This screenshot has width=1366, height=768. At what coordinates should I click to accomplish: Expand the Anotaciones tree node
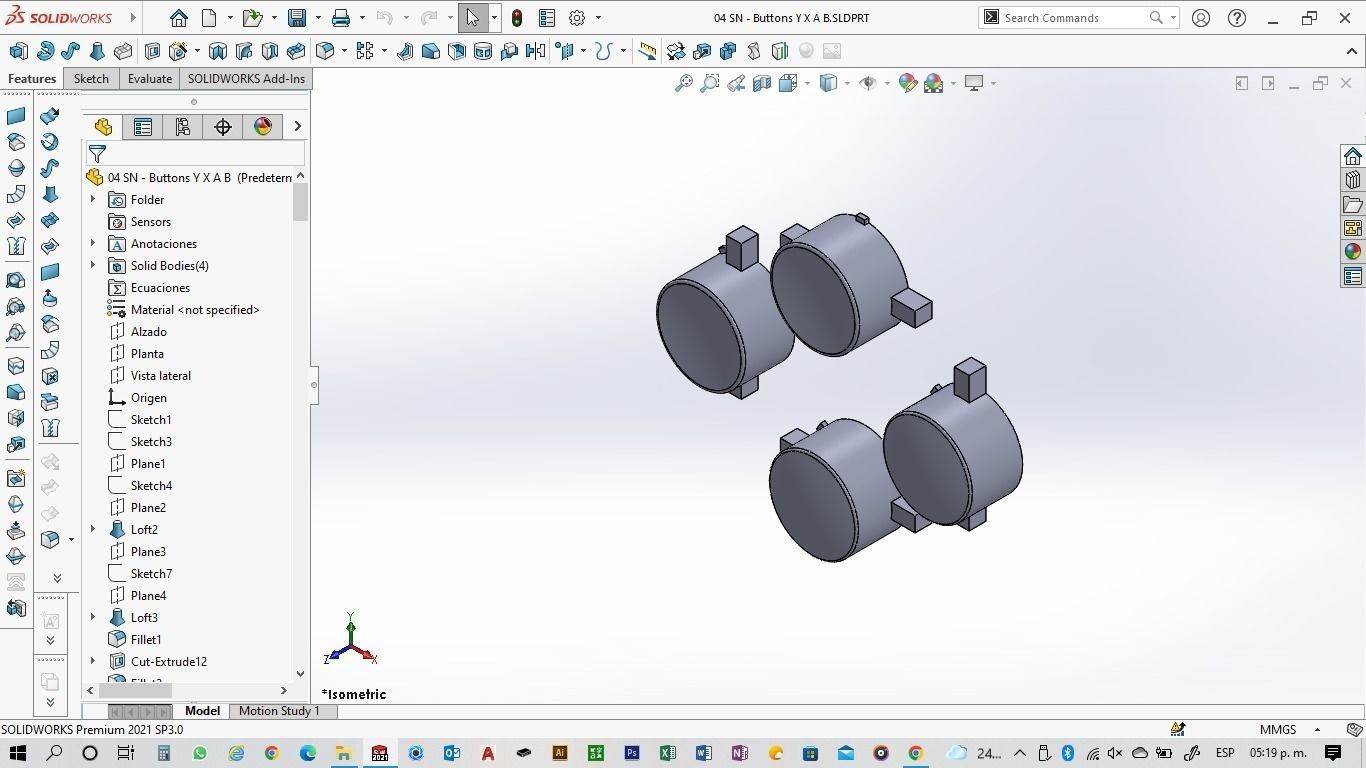point(93,244)
